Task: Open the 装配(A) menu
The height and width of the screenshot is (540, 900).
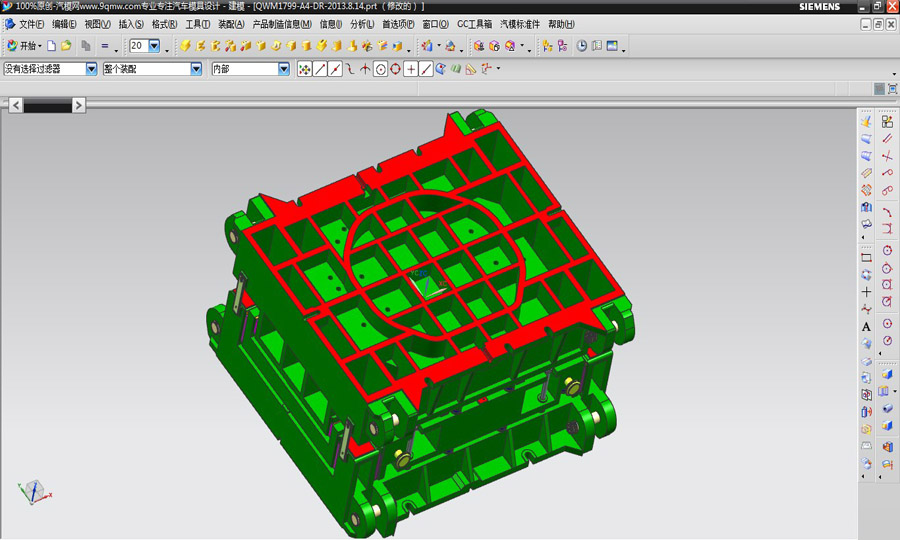Action: [x=231, y=23]
